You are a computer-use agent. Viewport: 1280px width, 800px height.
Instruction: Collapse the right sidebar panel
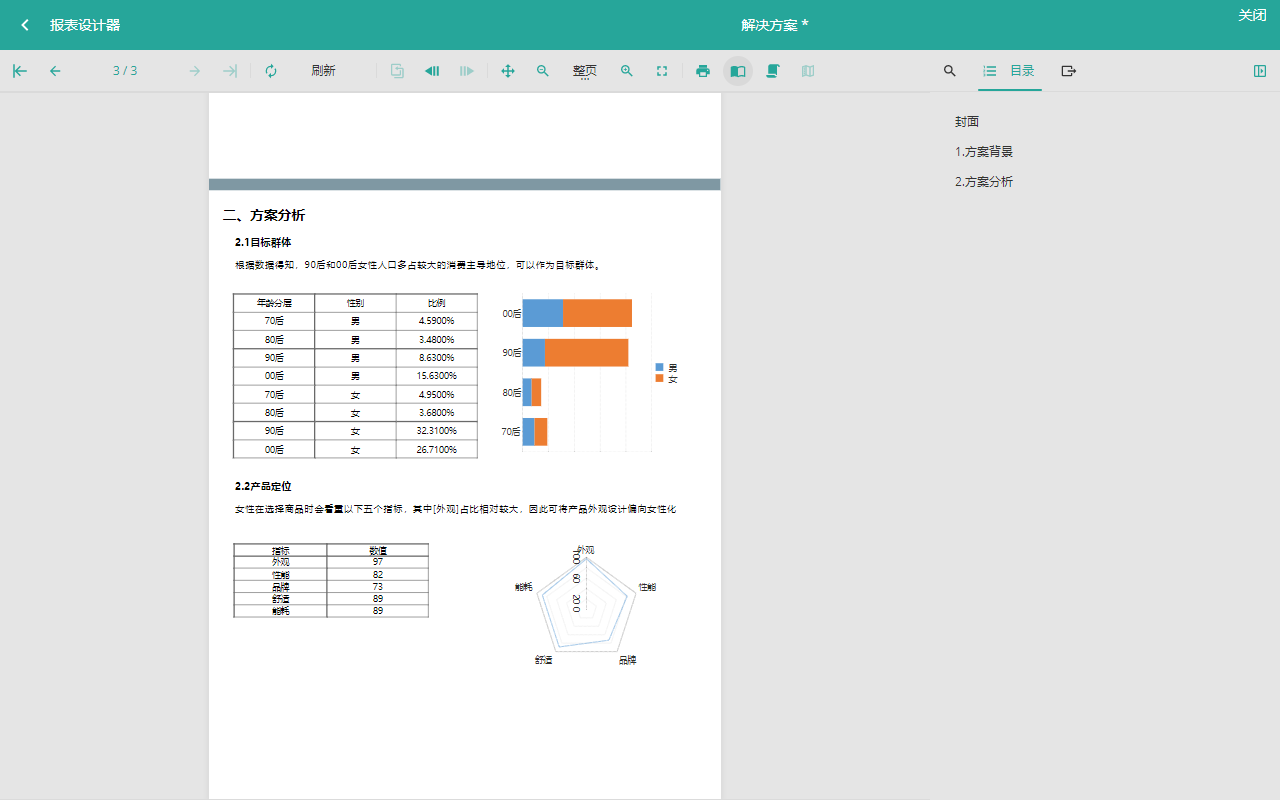[1259, 71]
